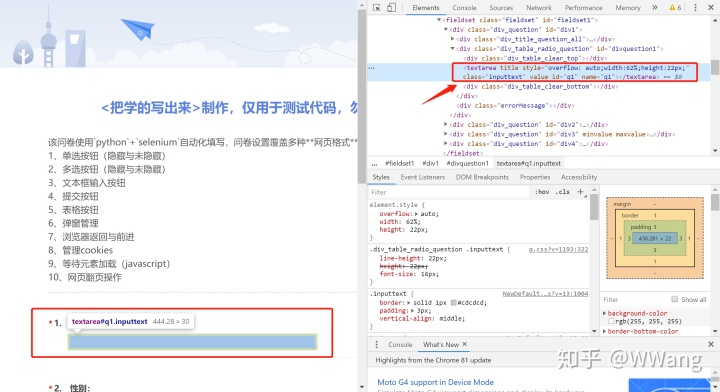
Task: Toggle the device toolbar icon
Action: pyautogui.click(x=391, y=7)
